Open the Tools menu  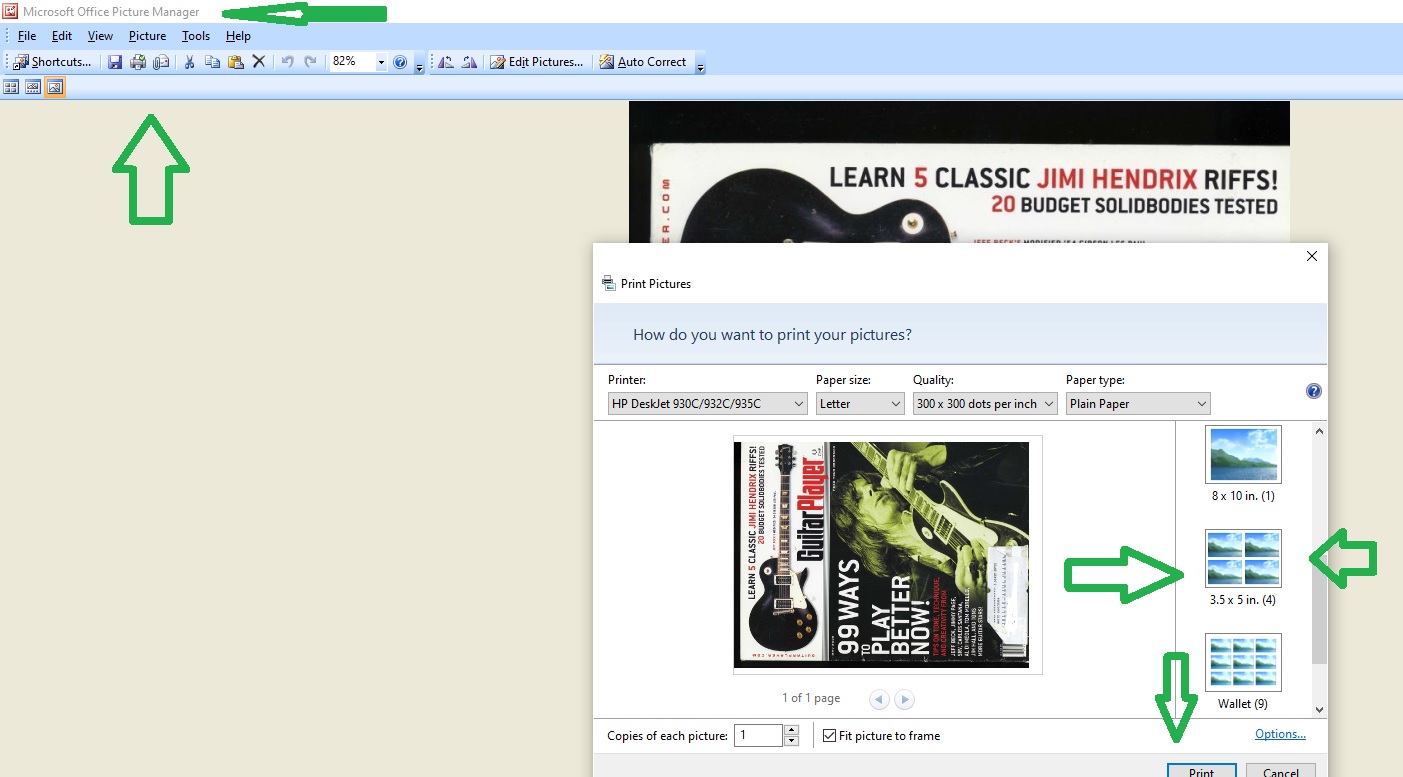[x=196, y=36]
